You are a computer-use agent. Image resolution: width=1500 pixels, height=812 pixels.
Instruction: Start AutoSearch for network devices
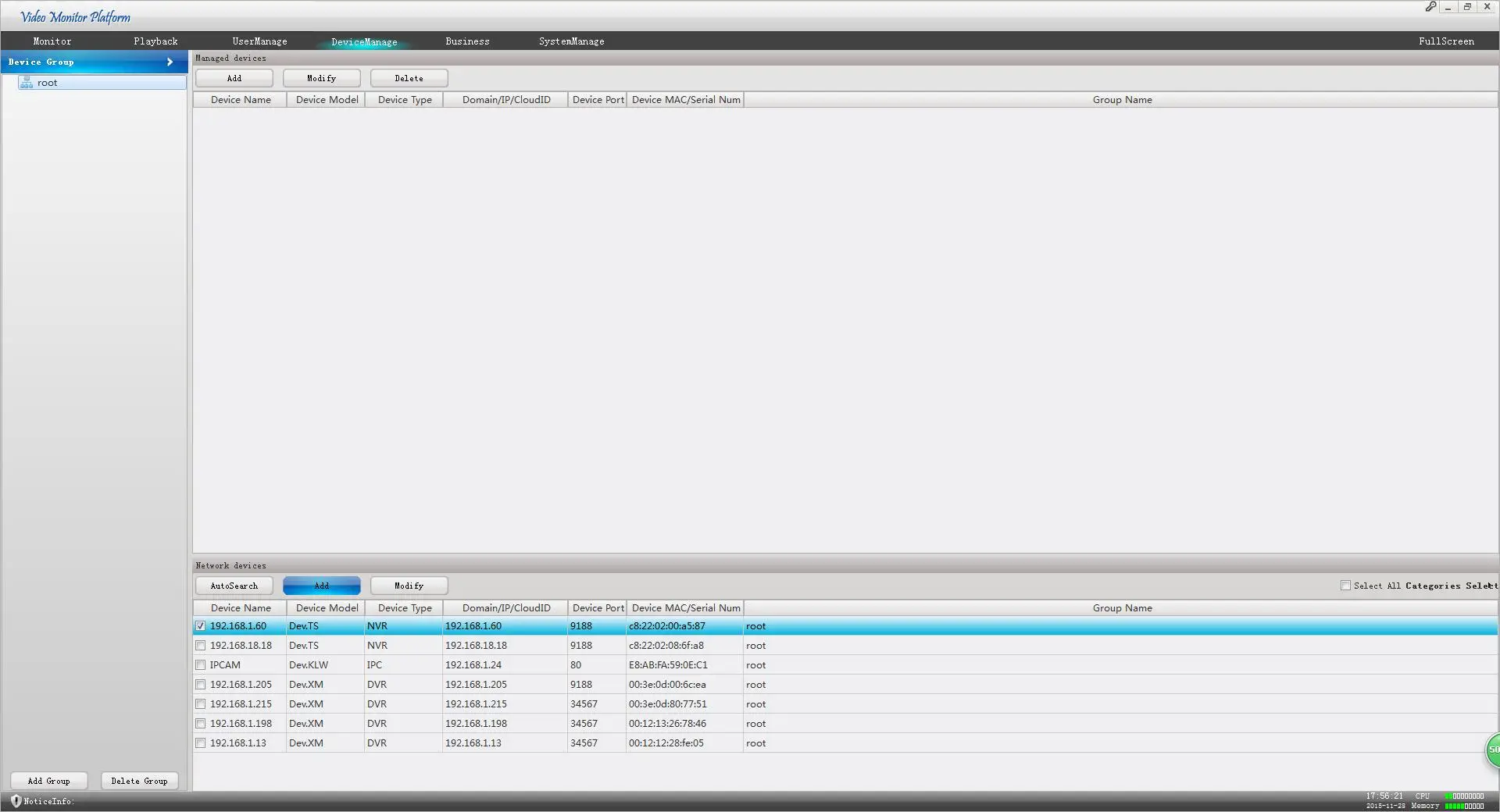(234, 586)
